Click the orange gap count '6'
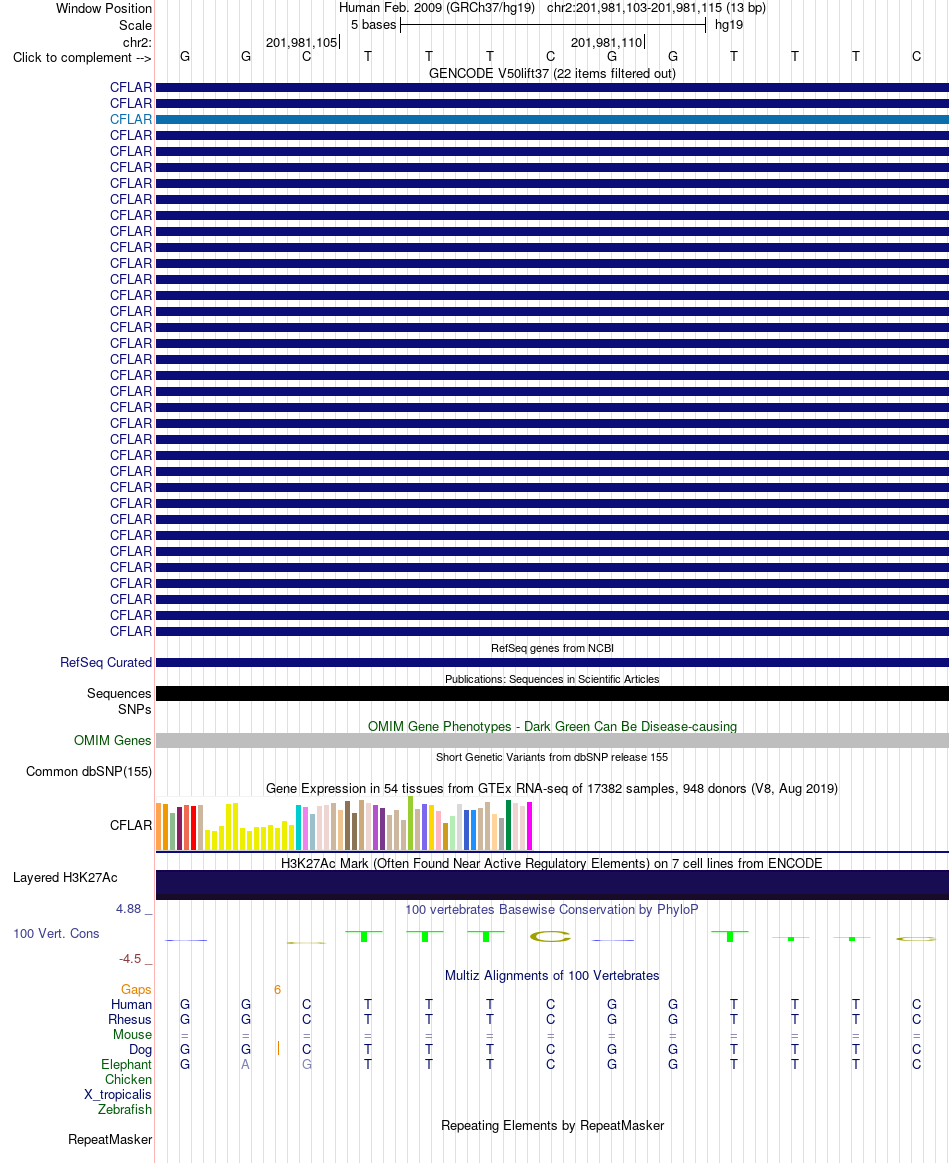 coord(277,989)
